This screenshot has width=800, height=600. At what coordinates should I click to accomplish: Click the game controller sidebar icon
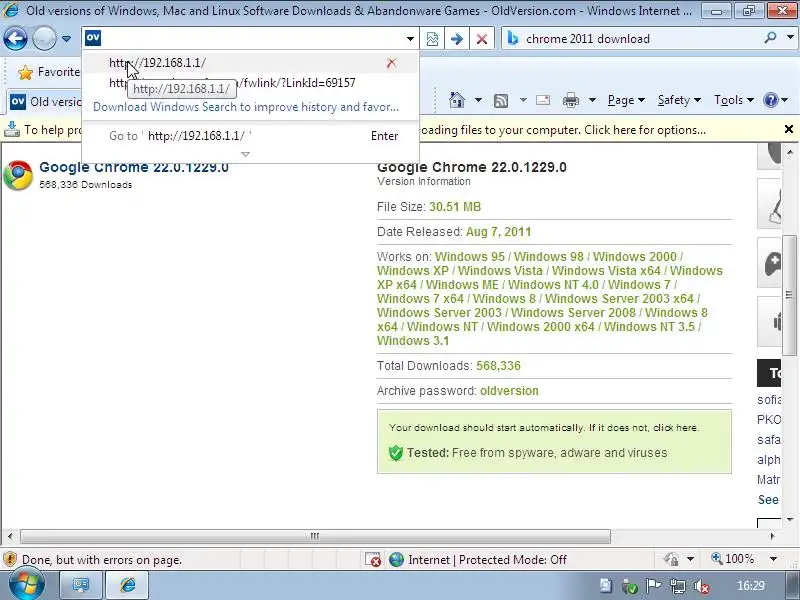point(771,264)
